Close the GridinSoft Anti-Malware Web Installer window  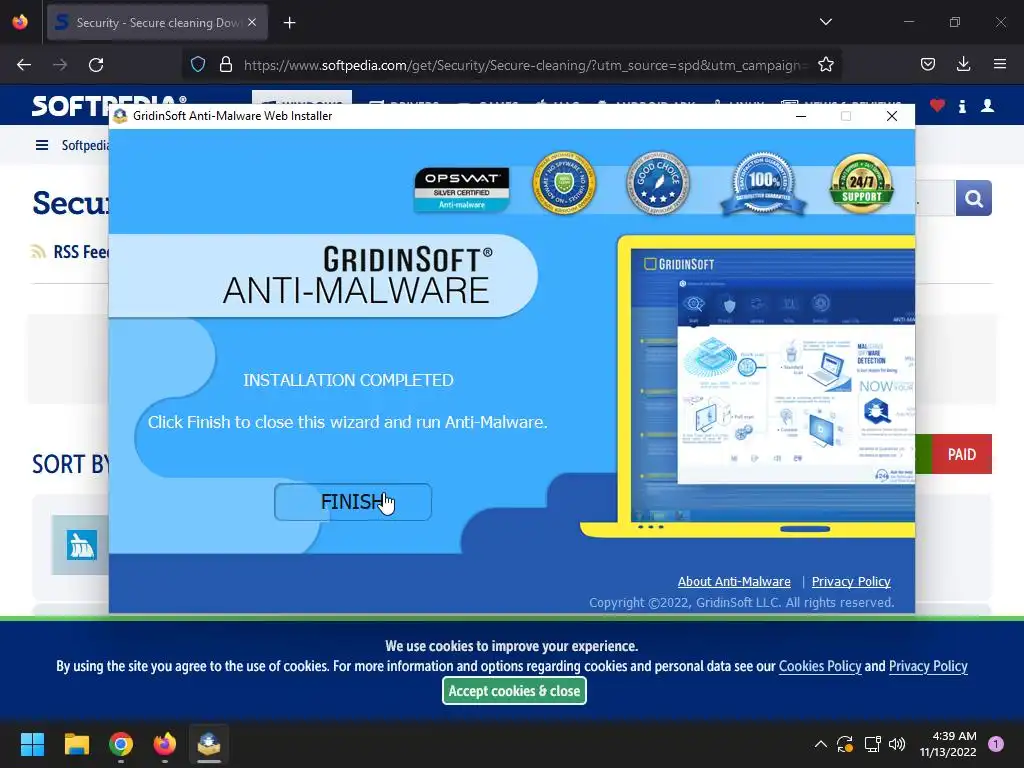pyautogui.click(x=891, y=116)
